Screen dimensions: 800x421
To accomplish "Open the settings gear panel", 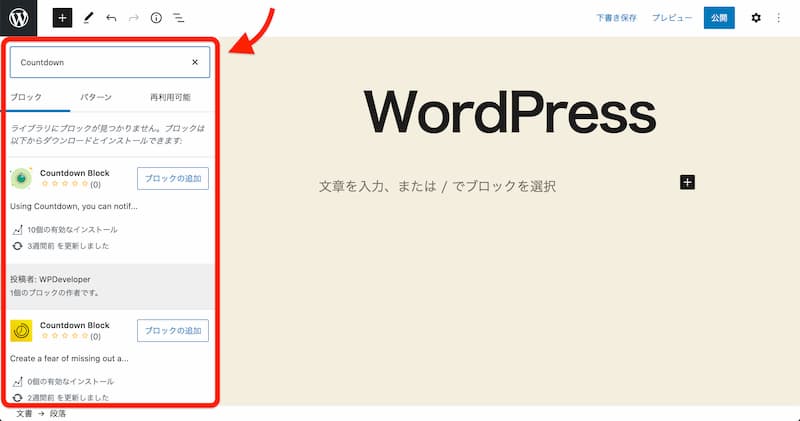I will [756, 18].
